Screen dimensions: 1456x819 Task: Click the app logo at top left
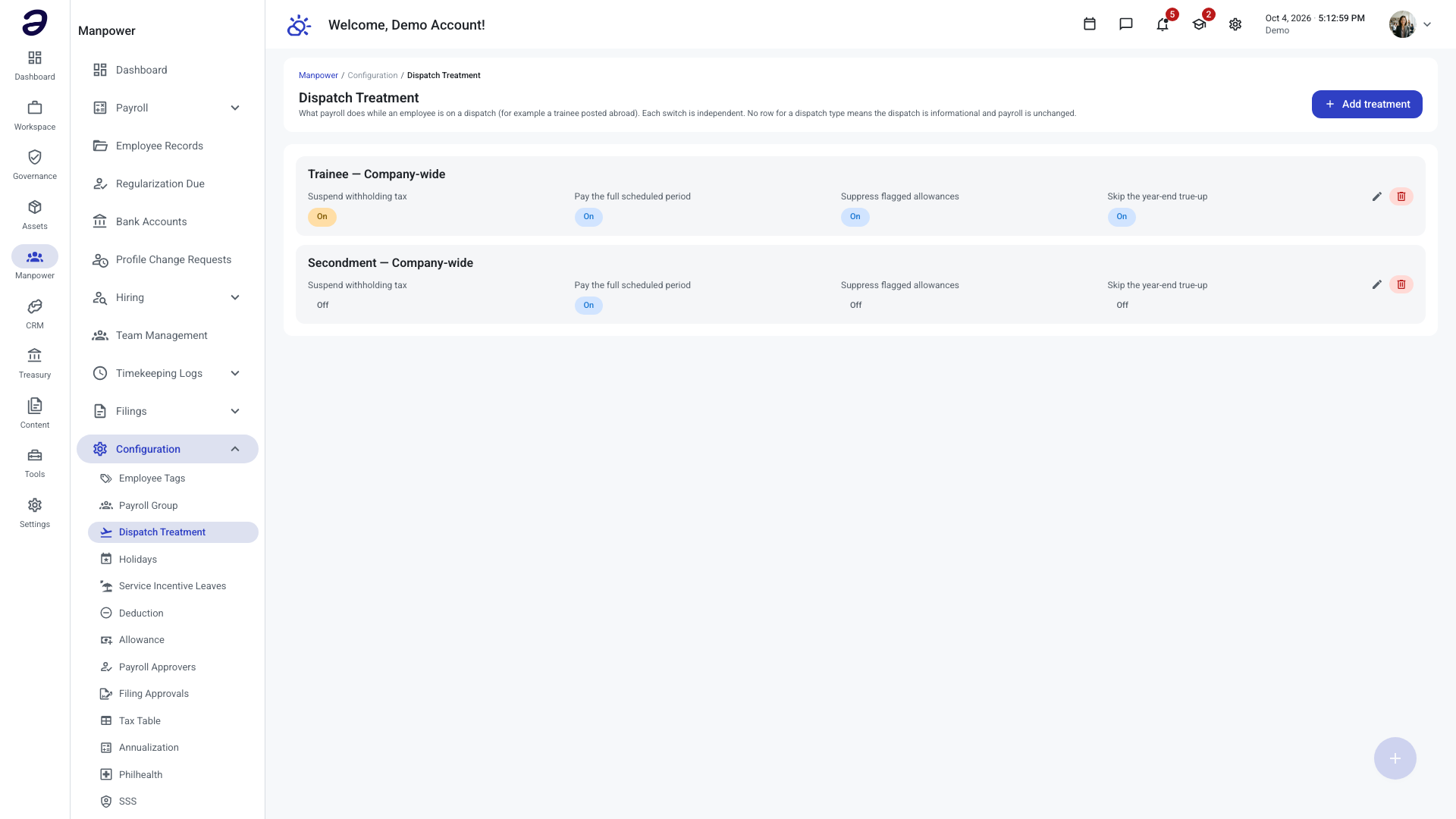pyautogui.click(x=35, y=23)
